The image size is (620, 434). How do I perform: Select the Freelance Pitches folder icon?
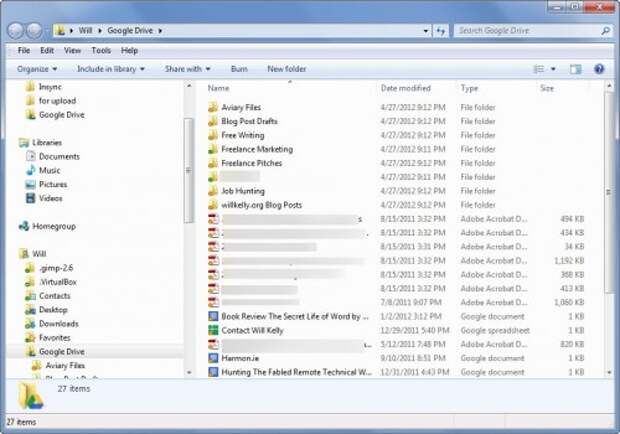click(x=213, y=163)
